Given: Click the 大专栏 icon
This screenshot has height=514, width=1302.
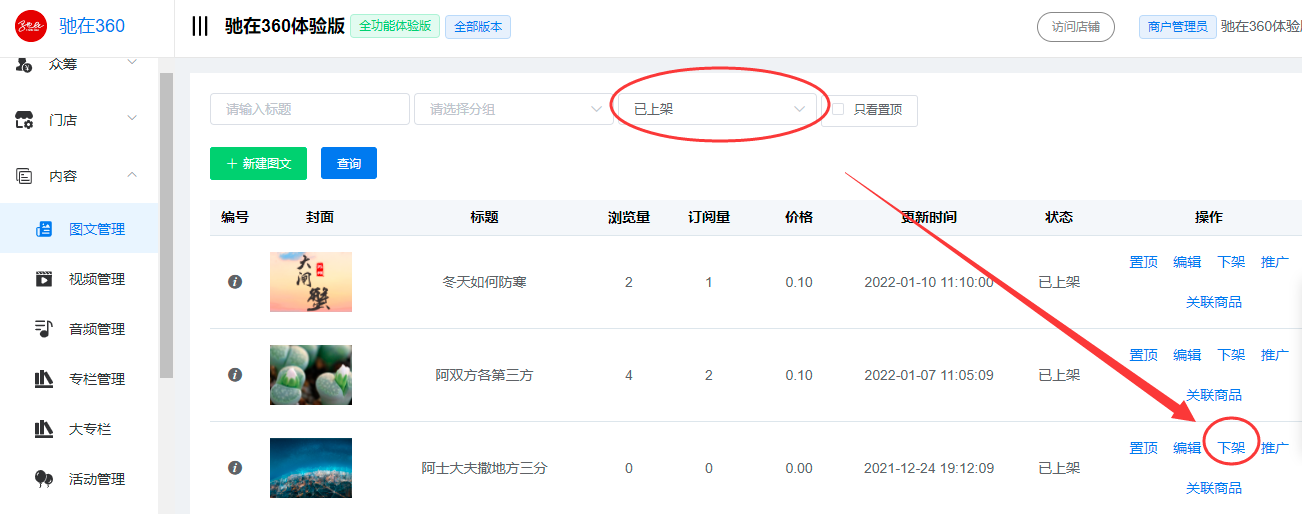Looking at the screenshot, I should pos(44,429).
